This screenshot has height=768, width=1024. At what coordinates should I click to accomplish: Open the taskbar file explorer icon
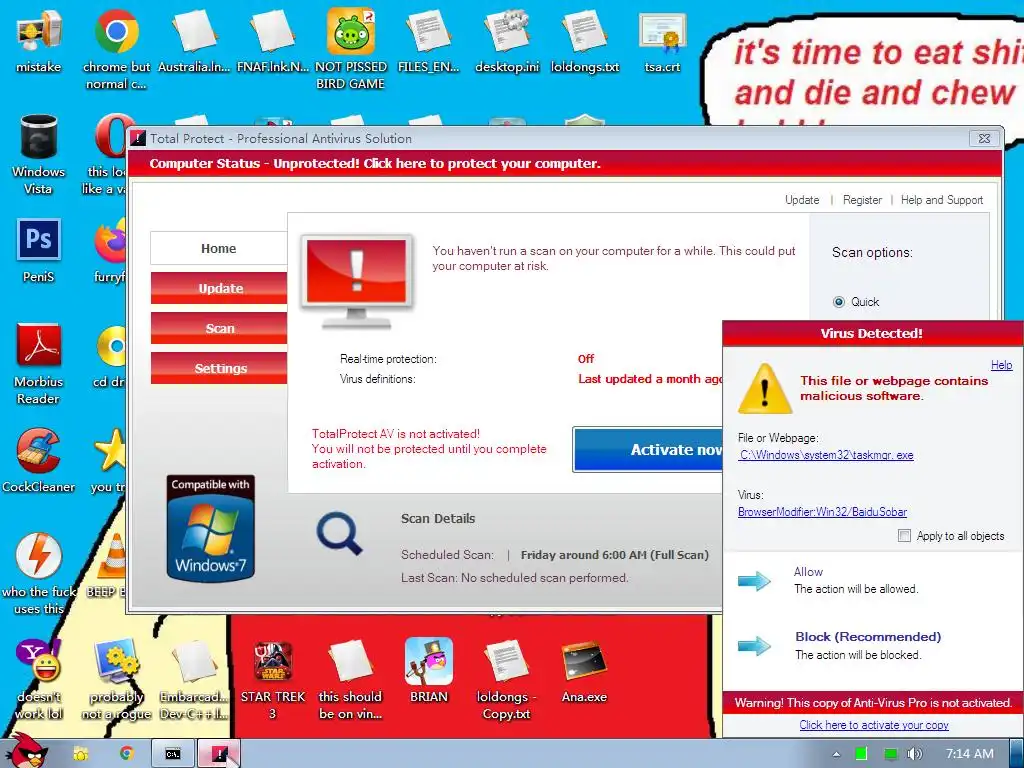point(80,754)
